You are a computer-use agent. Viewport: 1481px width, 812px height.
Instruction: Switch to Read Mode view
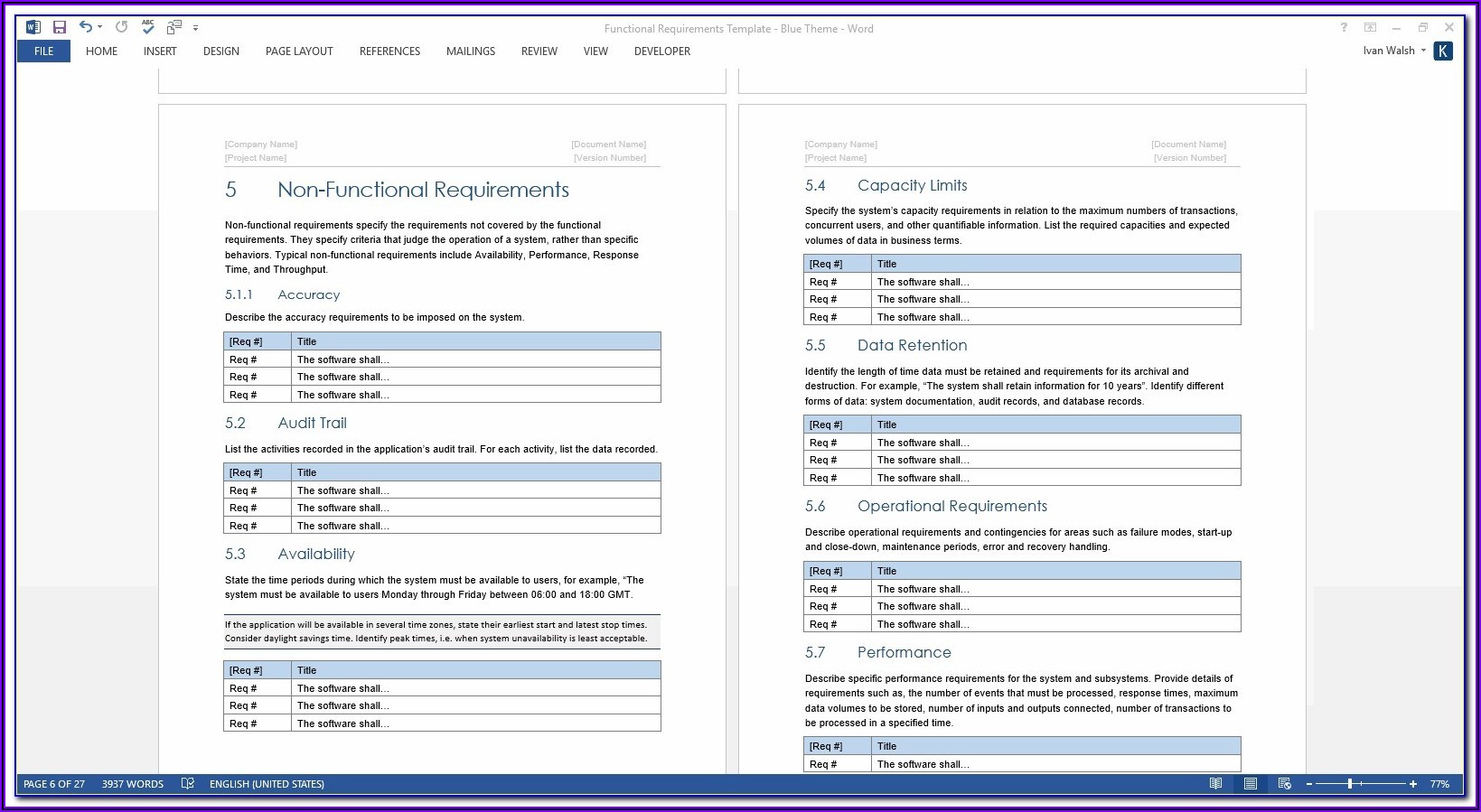click(x=1216, y=784)
